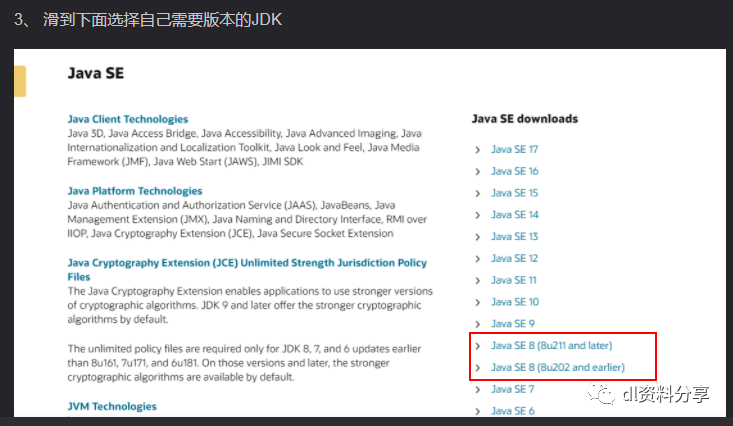The width and height of the screenshot is (733, 426).
Task: Open Java SE 9 downloads
Action: pyautogui.click(x=512, y=324)
